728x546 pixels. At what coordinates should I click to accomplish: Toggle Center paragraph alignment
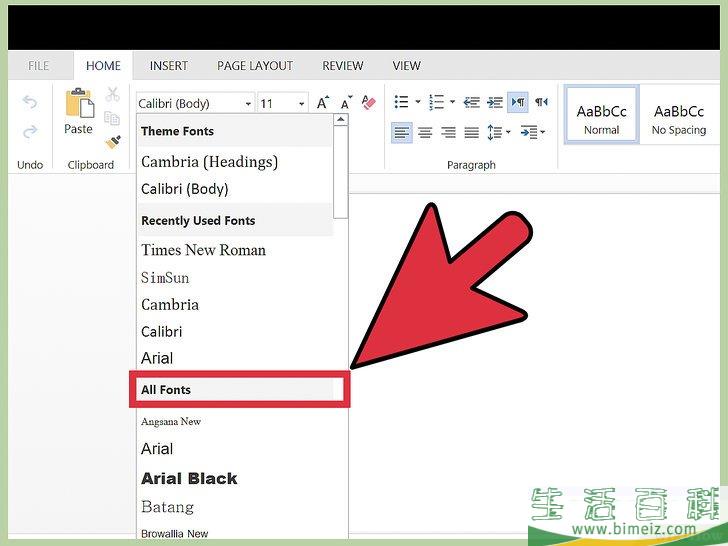click(425, 132)
